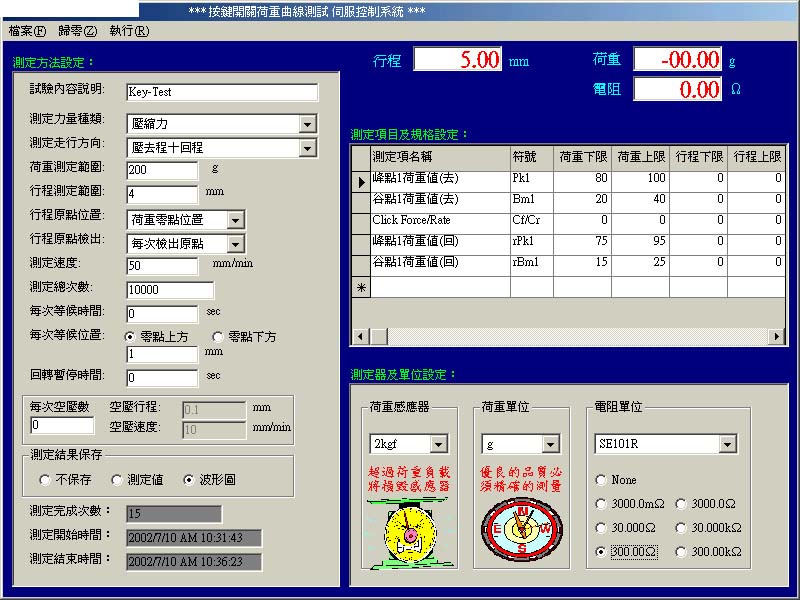Click the 回轉暫停時間 field
This screenshot has width=800, height=600.
tap(162, 378)
